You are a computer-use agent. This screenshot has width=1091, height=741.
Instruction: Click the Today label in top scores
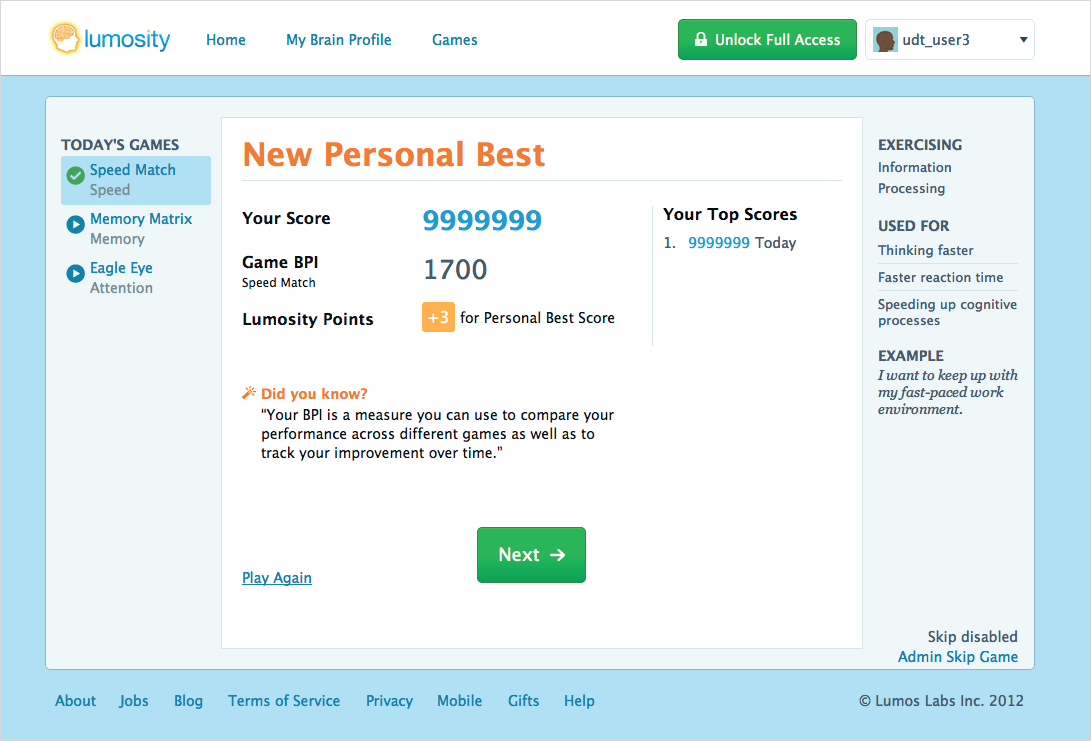click(x=775, y=243)
